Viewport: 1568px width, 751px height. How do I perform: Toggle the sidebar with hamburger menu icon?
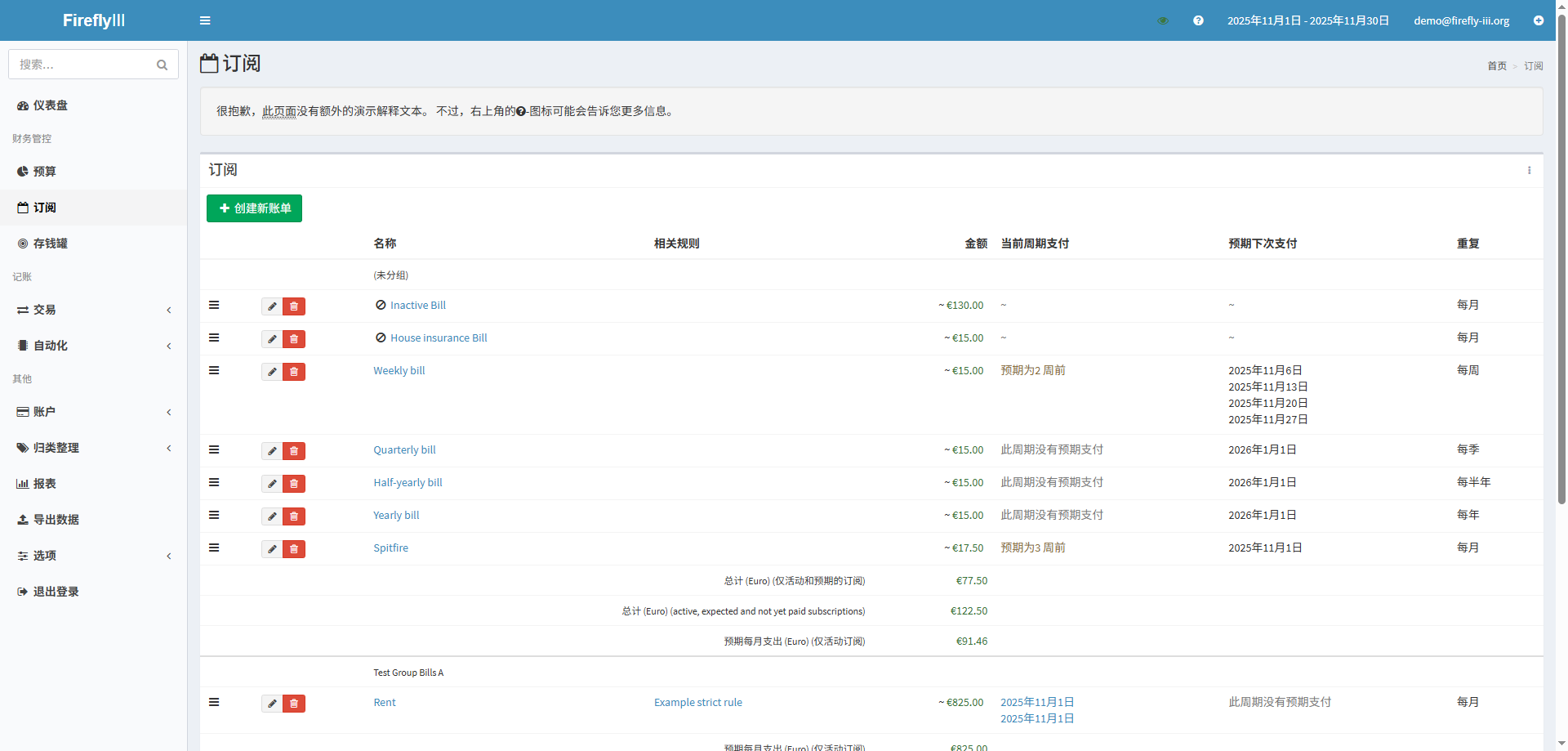pyautogui.click(x=205, y=20)
